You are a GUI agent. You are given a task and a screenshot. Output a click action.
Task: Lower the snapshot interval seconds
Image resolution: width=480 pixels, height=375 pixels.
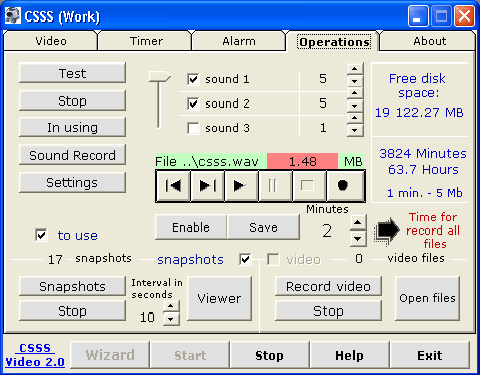171,319
